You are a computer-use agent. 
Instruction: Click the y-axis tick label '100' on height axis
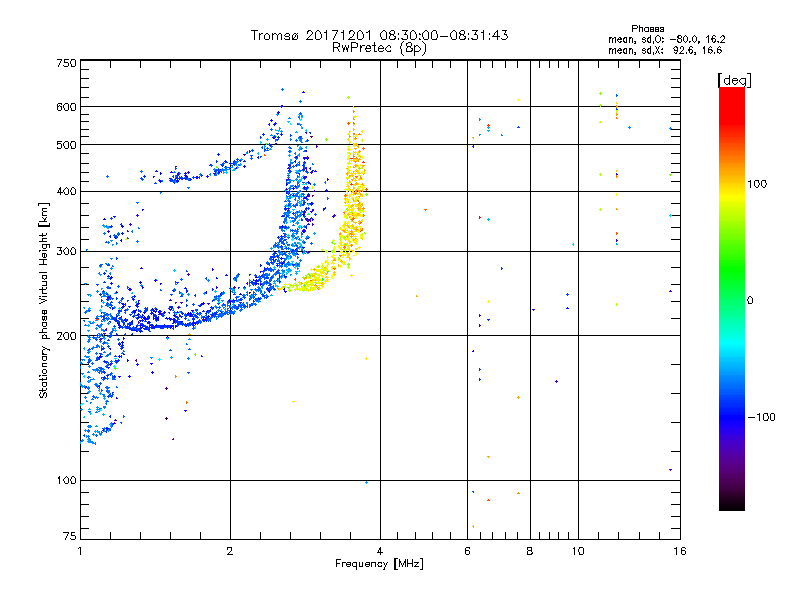[x=66, y=481]
